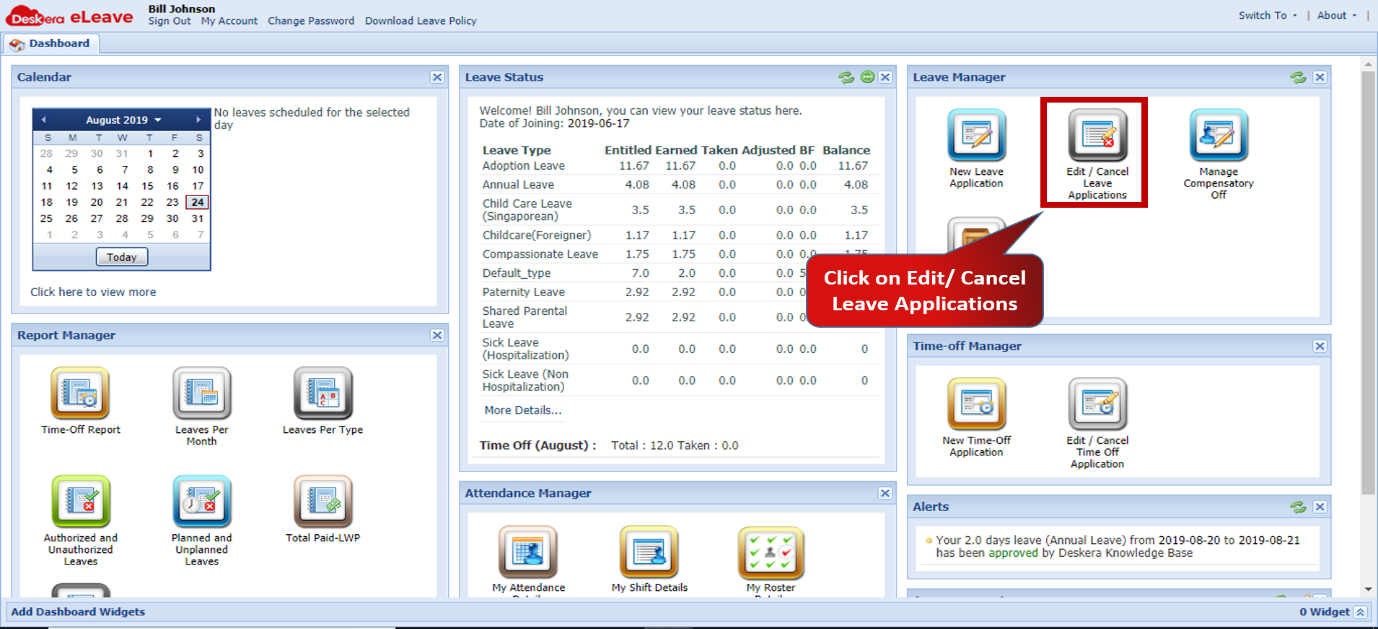The height and width of the screenshot is (629, 1378).
Task: Select the Leaves Per Month report
Action: pyautogui.click(x=202, y=393)
